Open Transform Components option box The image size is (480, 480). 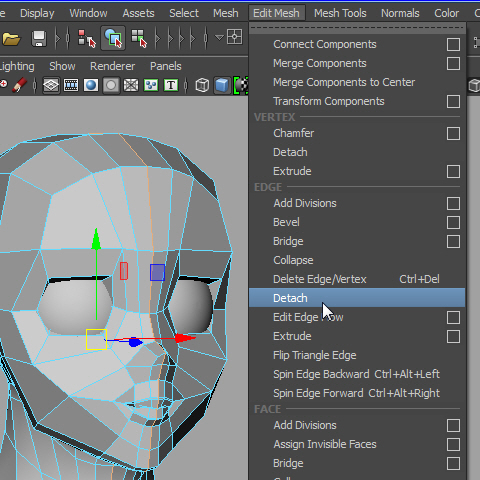(453, 101)
